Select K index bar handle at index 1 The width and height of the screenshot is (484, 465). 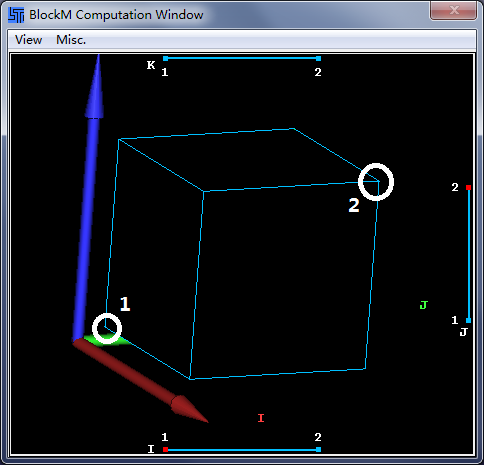tap(165, 59)
